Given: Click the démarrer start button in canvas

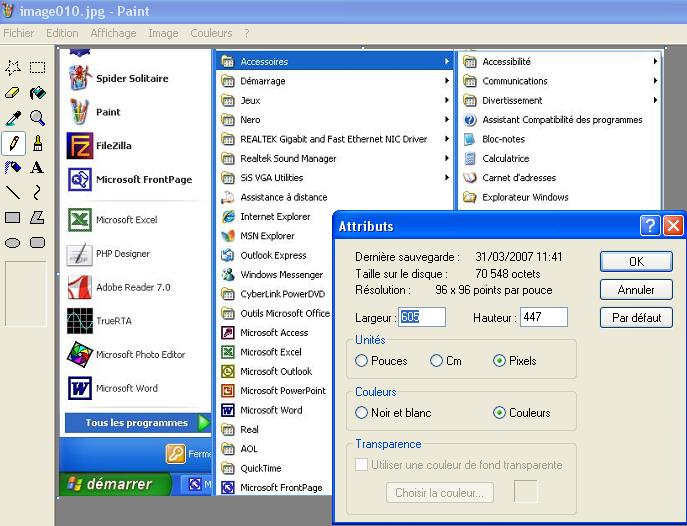Looking at the screenshot, I should (x=115, y=484).
